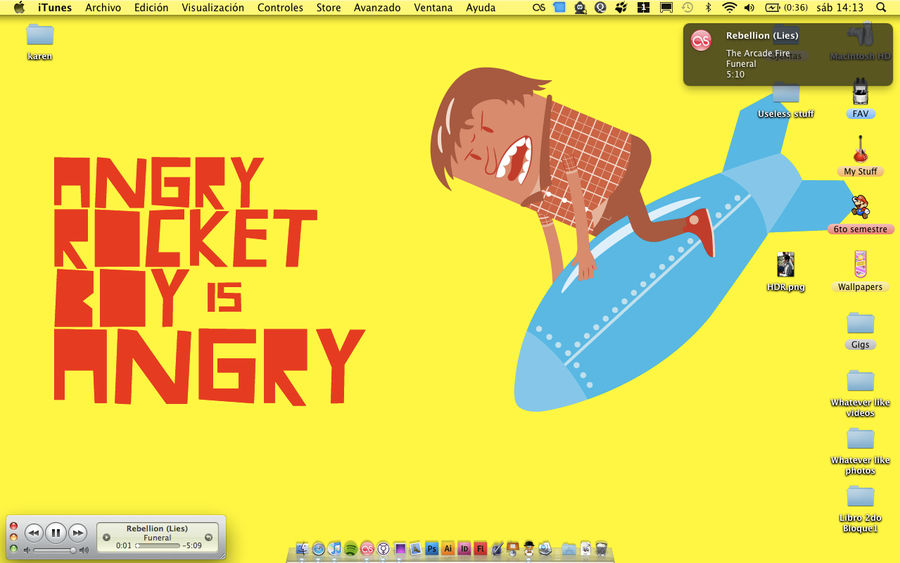Open the Ayuda menu
Screen dimensions: 900x563
click(480, 7)
